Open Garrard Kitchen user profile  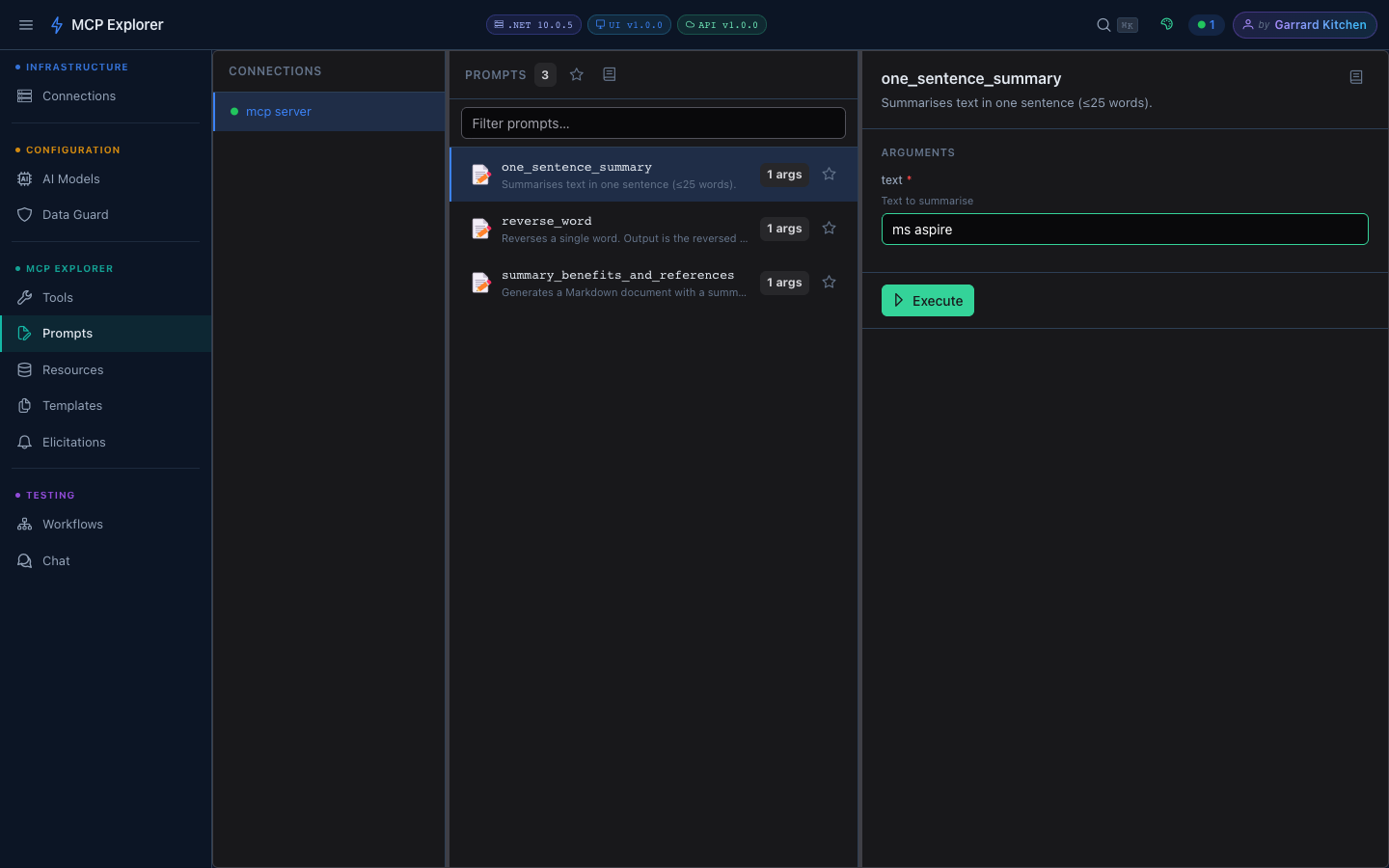1304,25
